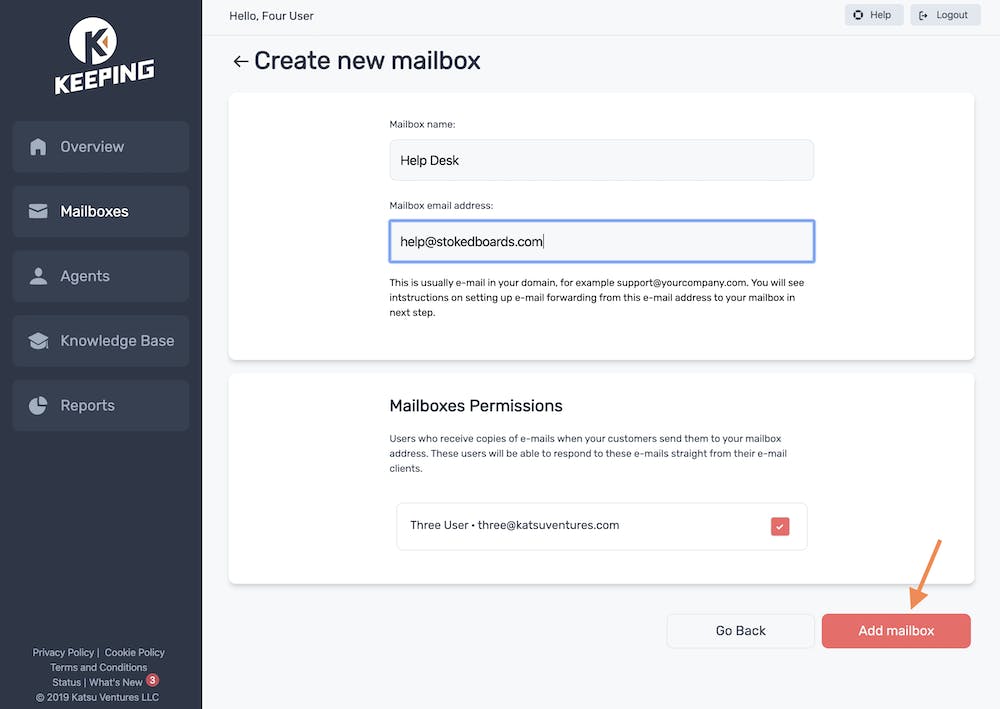This screenshot has width=1000, height=709.
Task: Click the Logout button
Action: (945, 15)
